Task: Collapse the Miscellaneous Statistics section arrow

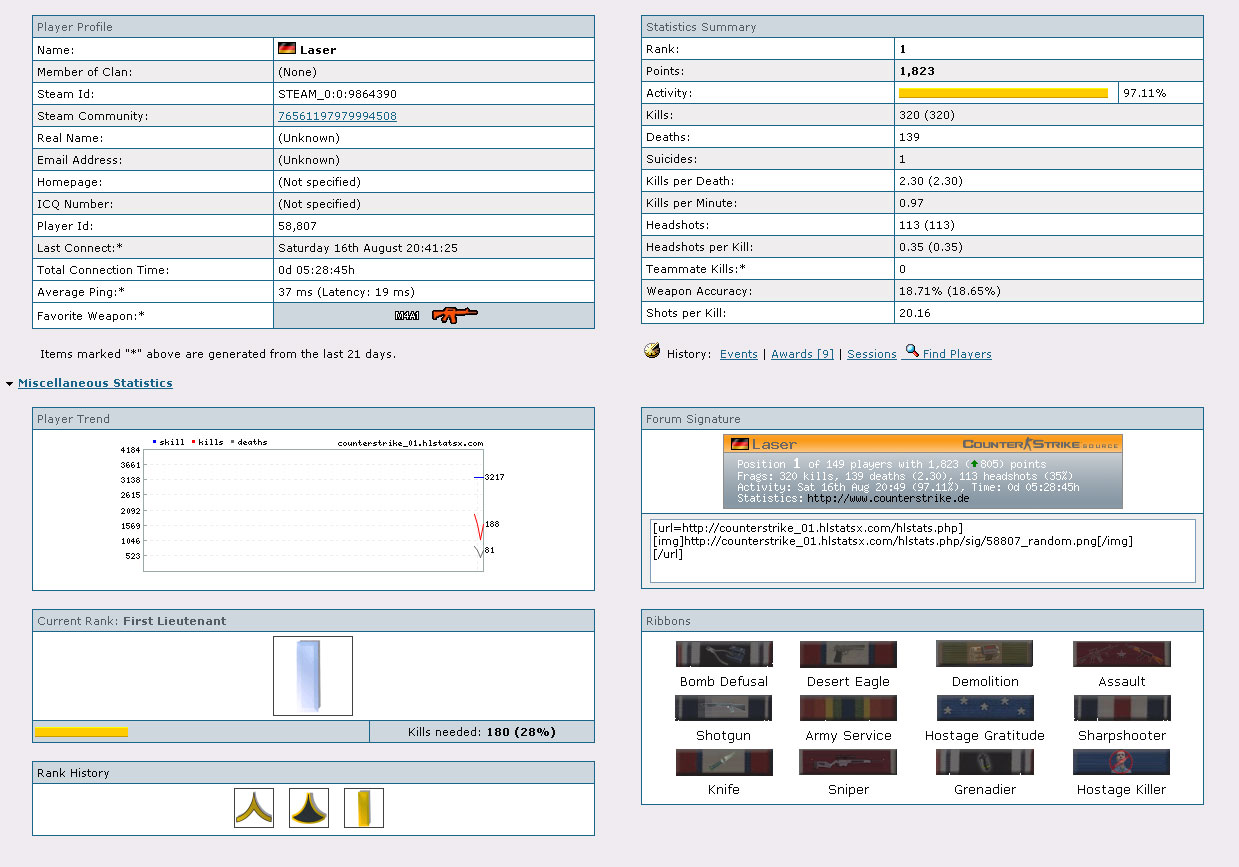Action: pyautogui.click(x=9, y=384)
